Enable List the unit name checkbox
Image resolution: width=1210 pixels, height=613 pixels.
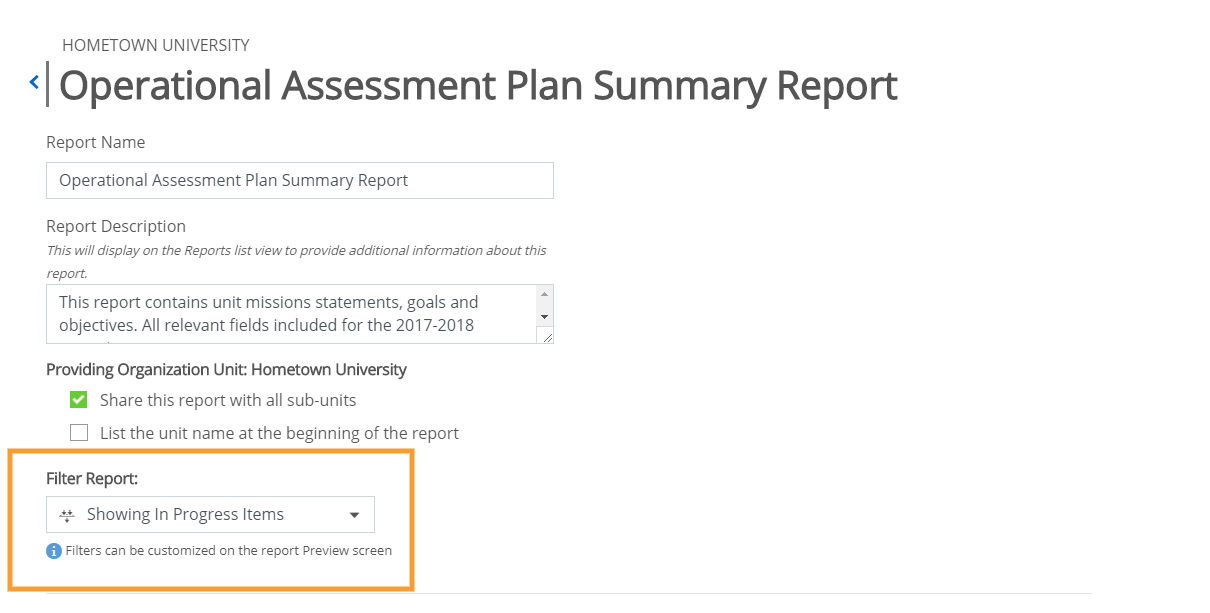tap(79, 433)
